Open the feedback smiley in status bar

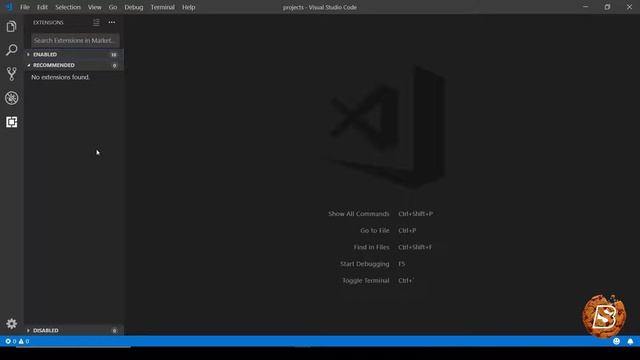[616, 341]
